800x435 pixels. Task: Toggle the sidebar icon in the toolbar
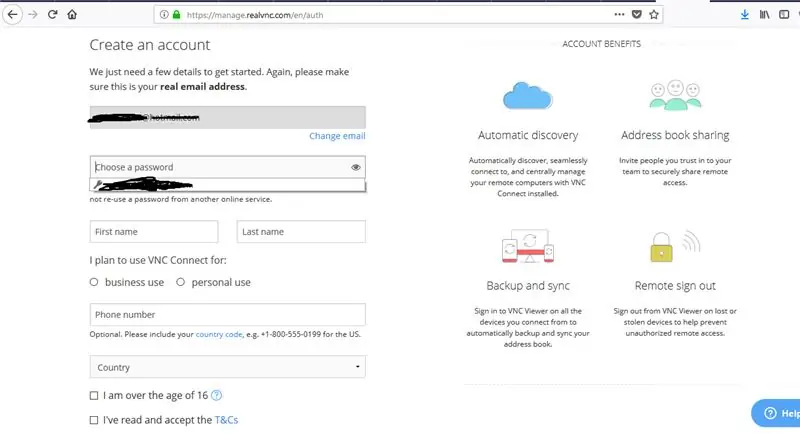(784, 14)
